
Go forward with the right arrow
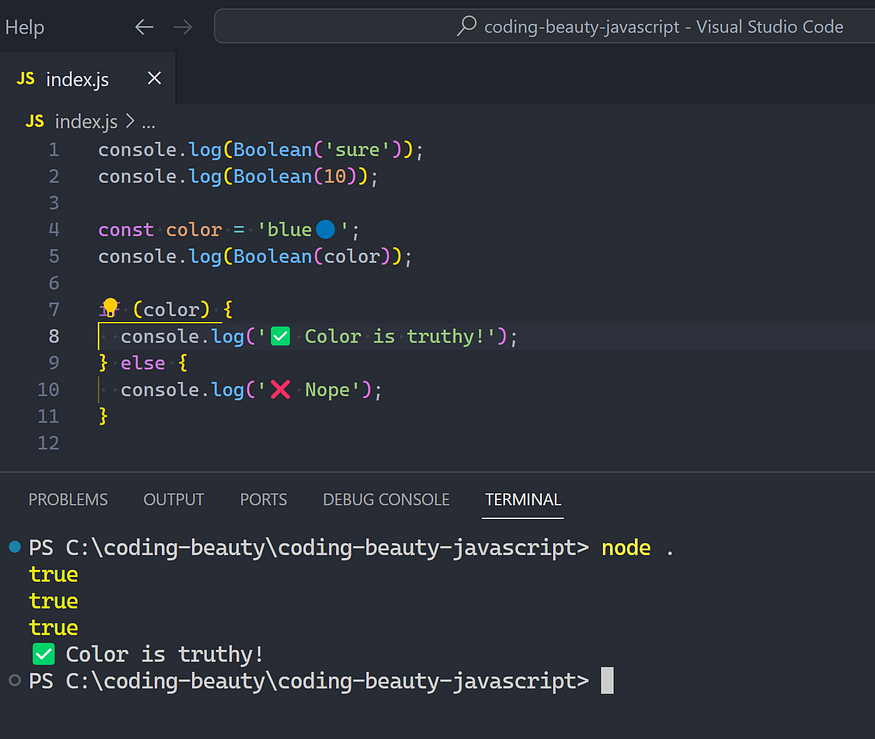click(182, 27)
